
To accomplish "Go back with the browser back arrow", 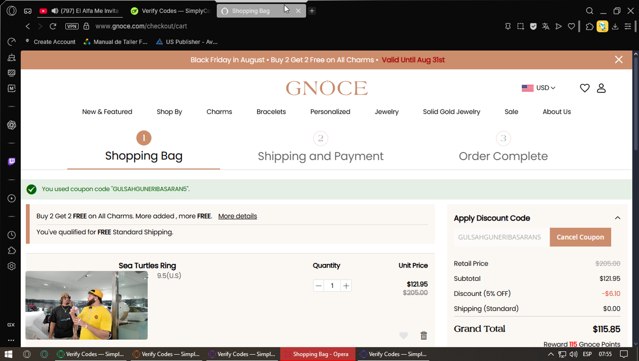I will [x=28, y=26].
